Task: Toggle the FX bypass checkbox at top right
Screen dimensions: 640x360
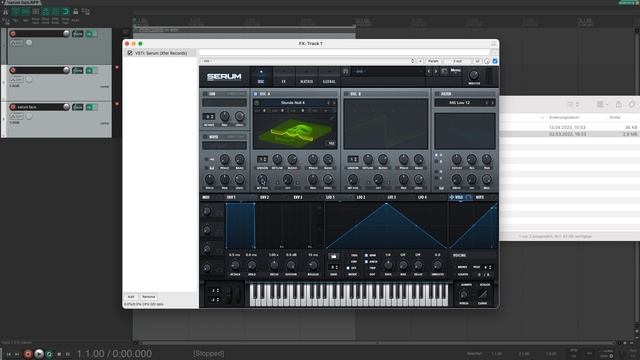Action: pyautogui.click(x=495, y=61)
